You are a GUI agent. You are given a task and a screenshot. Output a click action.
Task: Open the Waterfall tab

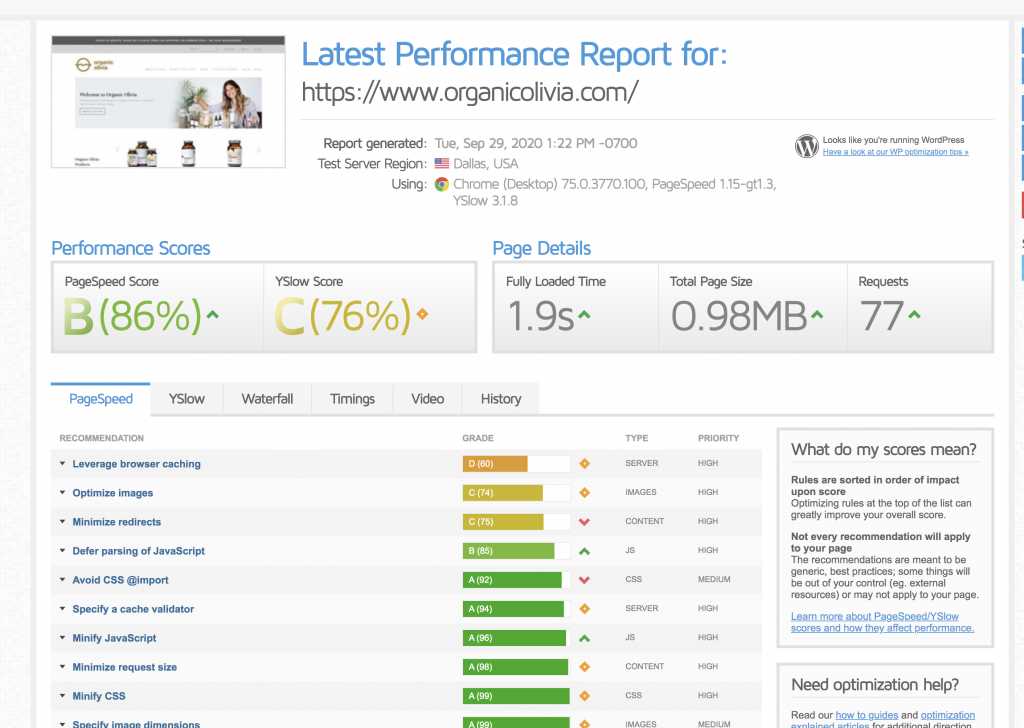point(267,399)
